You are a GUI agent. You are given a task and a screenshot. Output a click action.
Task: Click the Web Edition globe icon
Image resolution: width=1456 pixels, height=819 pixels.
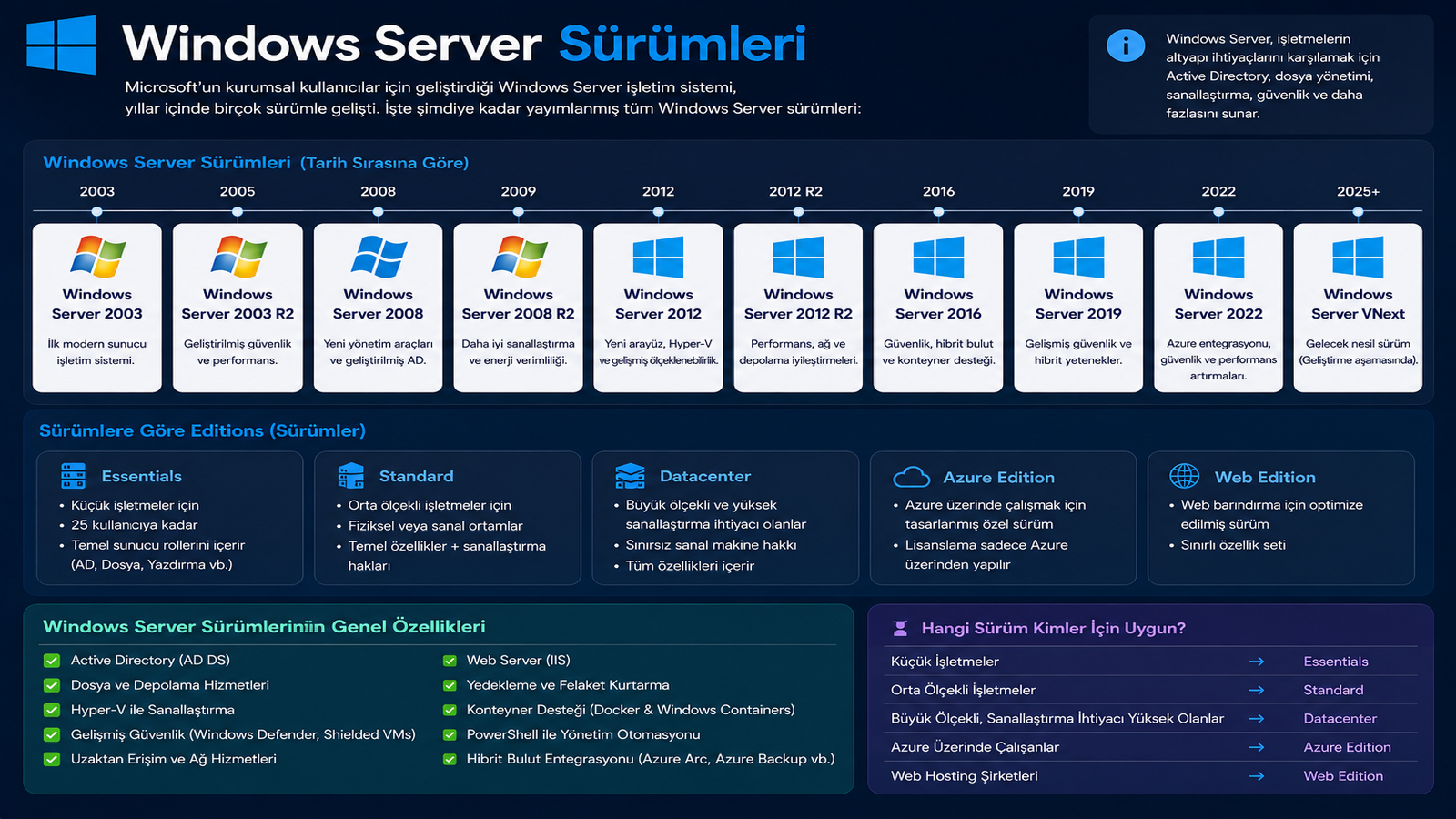[1184, 476]
